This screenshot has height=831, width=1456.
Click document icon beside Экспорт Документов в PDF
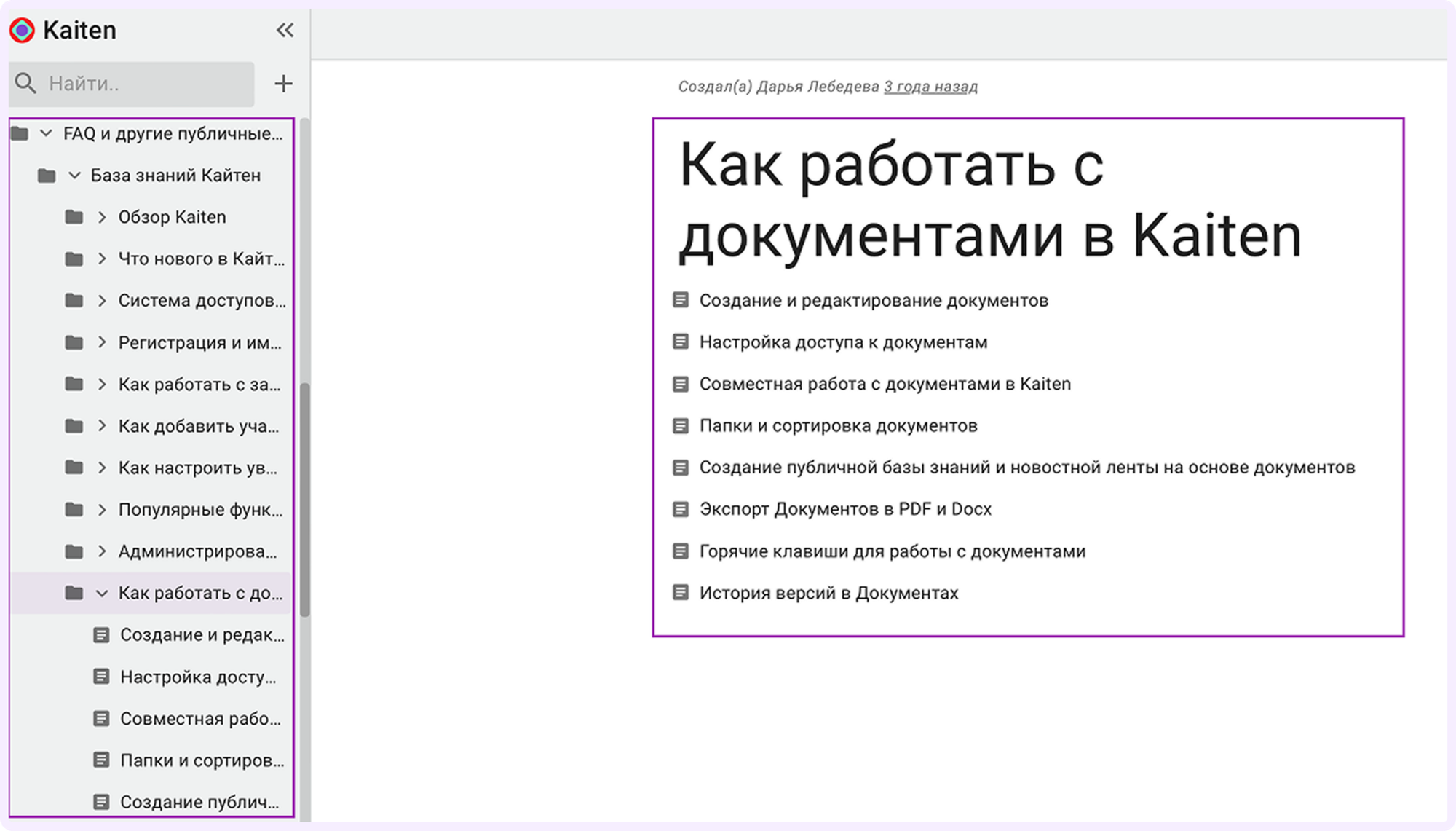pos(680,509)
